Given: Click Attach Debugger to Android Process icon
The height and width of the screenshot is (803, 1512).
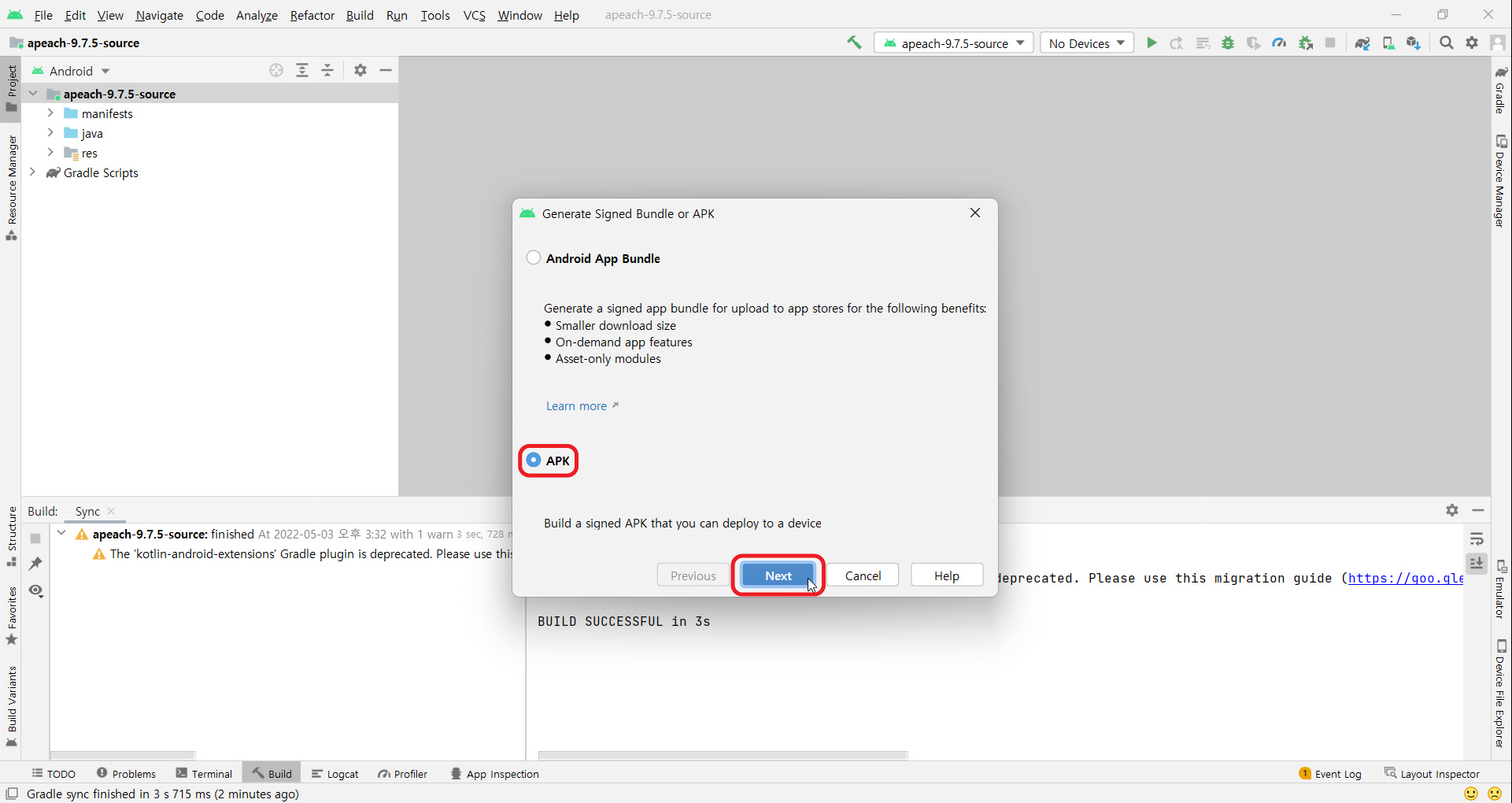Looking at the screenshot, I should coord(1306,43).
